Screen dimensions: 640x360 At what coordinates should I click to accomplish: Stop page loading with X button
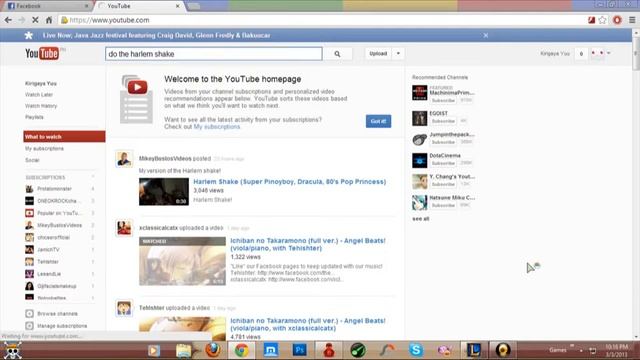tap(35, 20)
